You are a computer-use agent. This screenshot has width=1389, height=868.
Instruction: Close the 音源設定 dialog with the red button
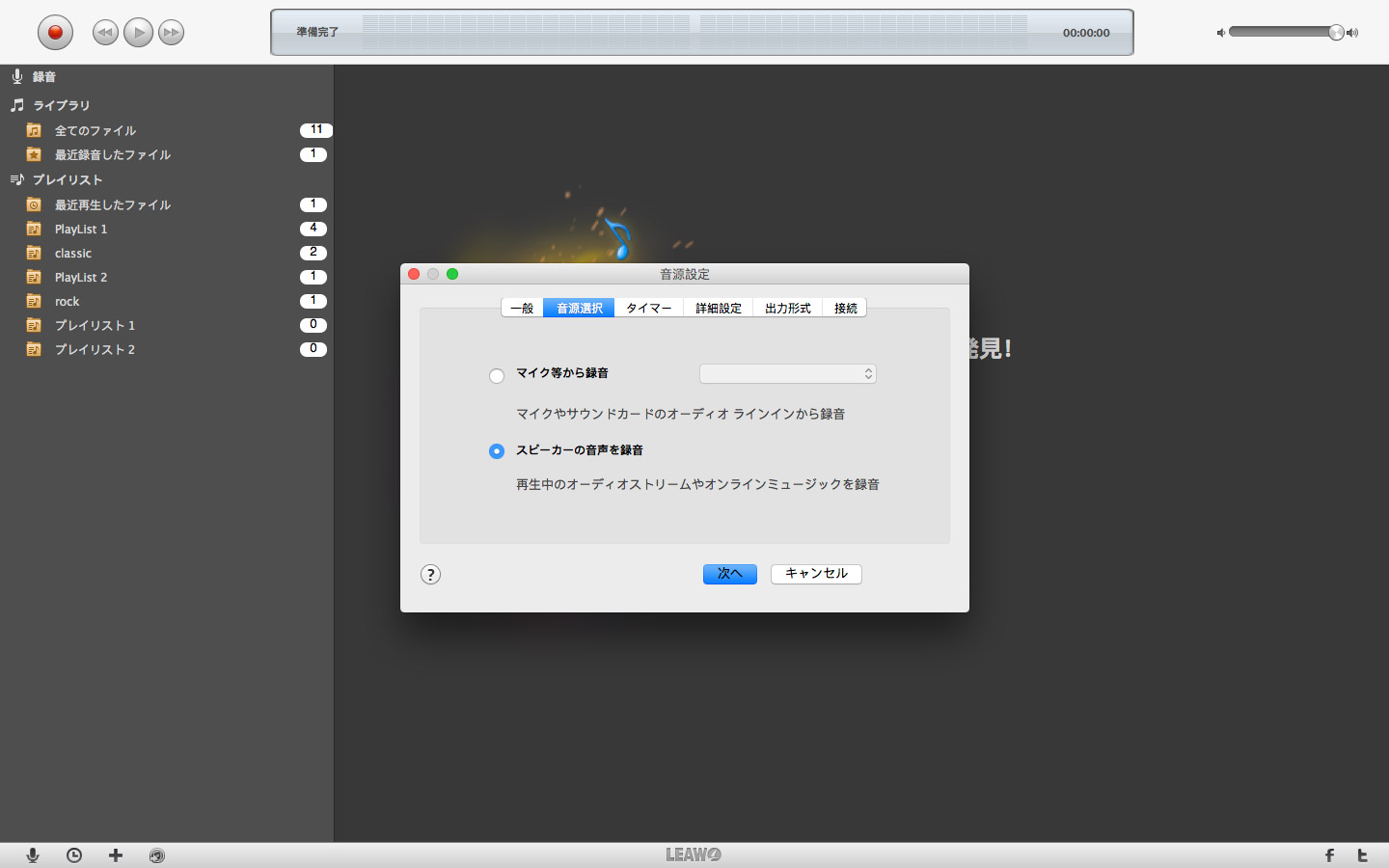414,274
